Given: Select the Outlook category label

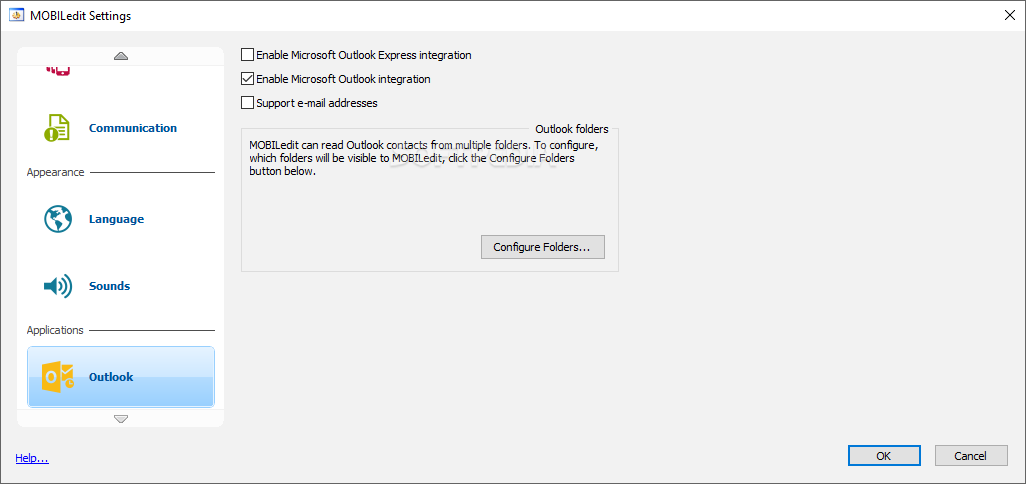Looking at the screenshot, I should [111, 377].
